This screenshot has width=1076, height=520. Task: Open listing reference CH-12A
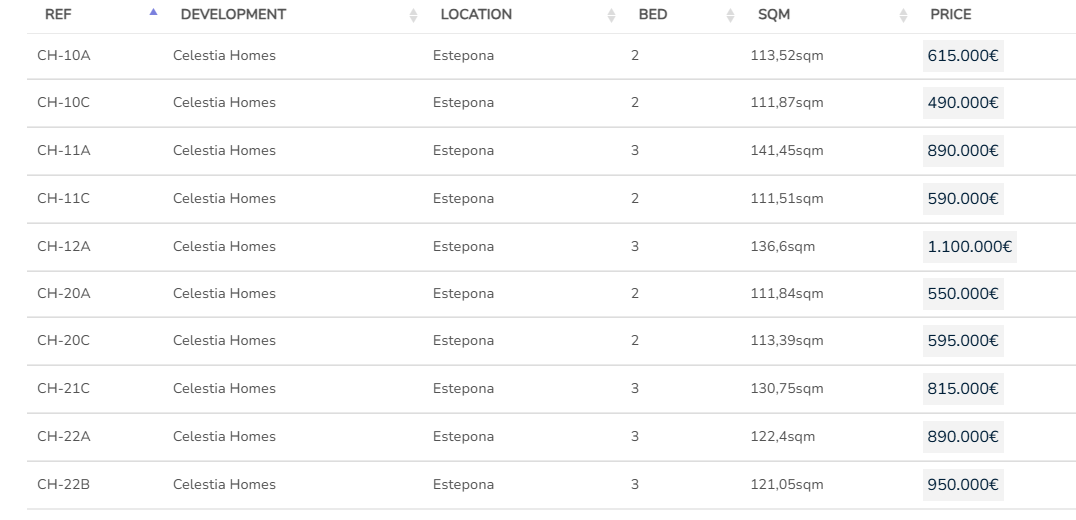(63, 246)
